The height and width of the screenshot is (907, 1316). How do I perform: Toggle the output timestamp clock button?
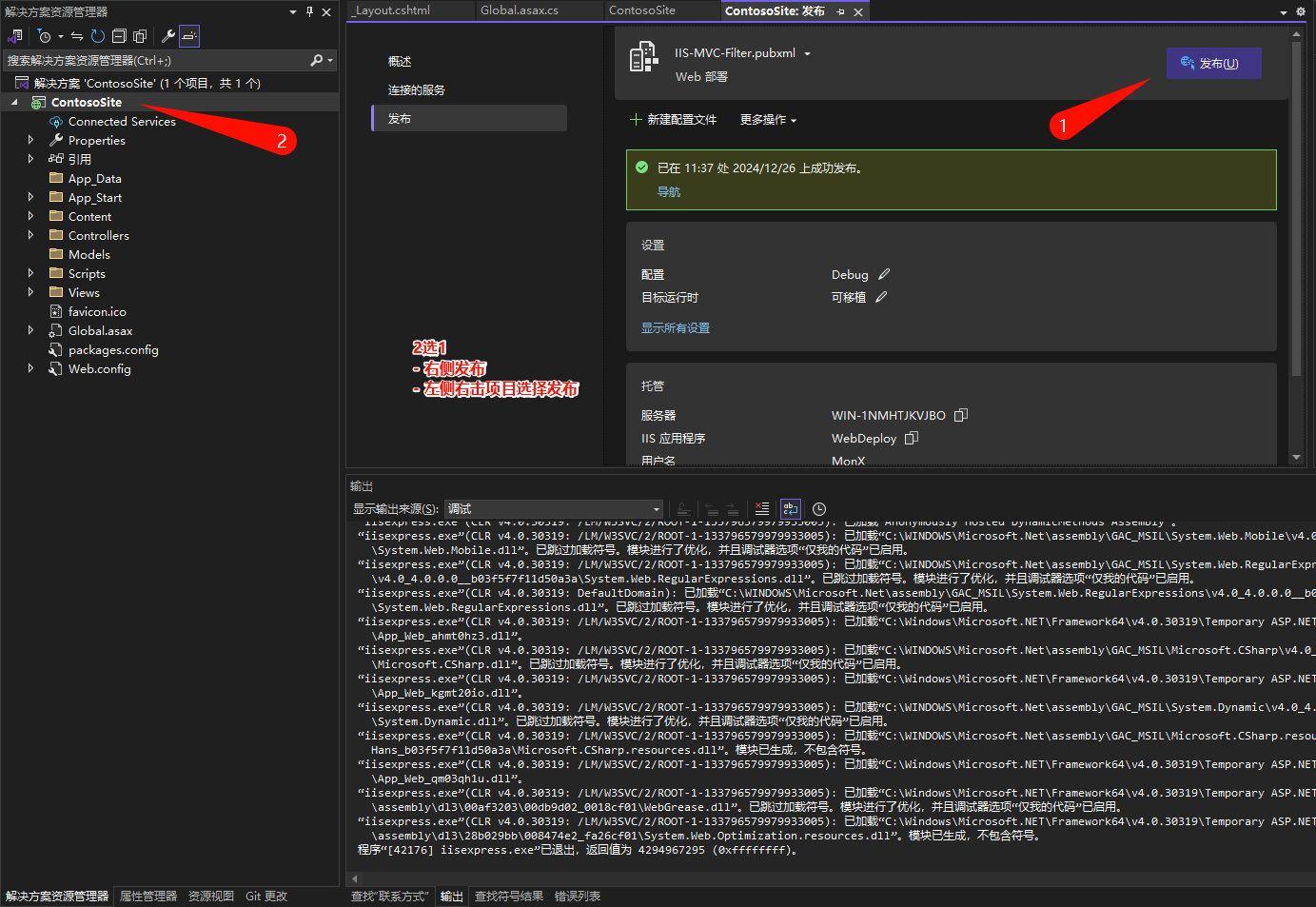[819, 509]
